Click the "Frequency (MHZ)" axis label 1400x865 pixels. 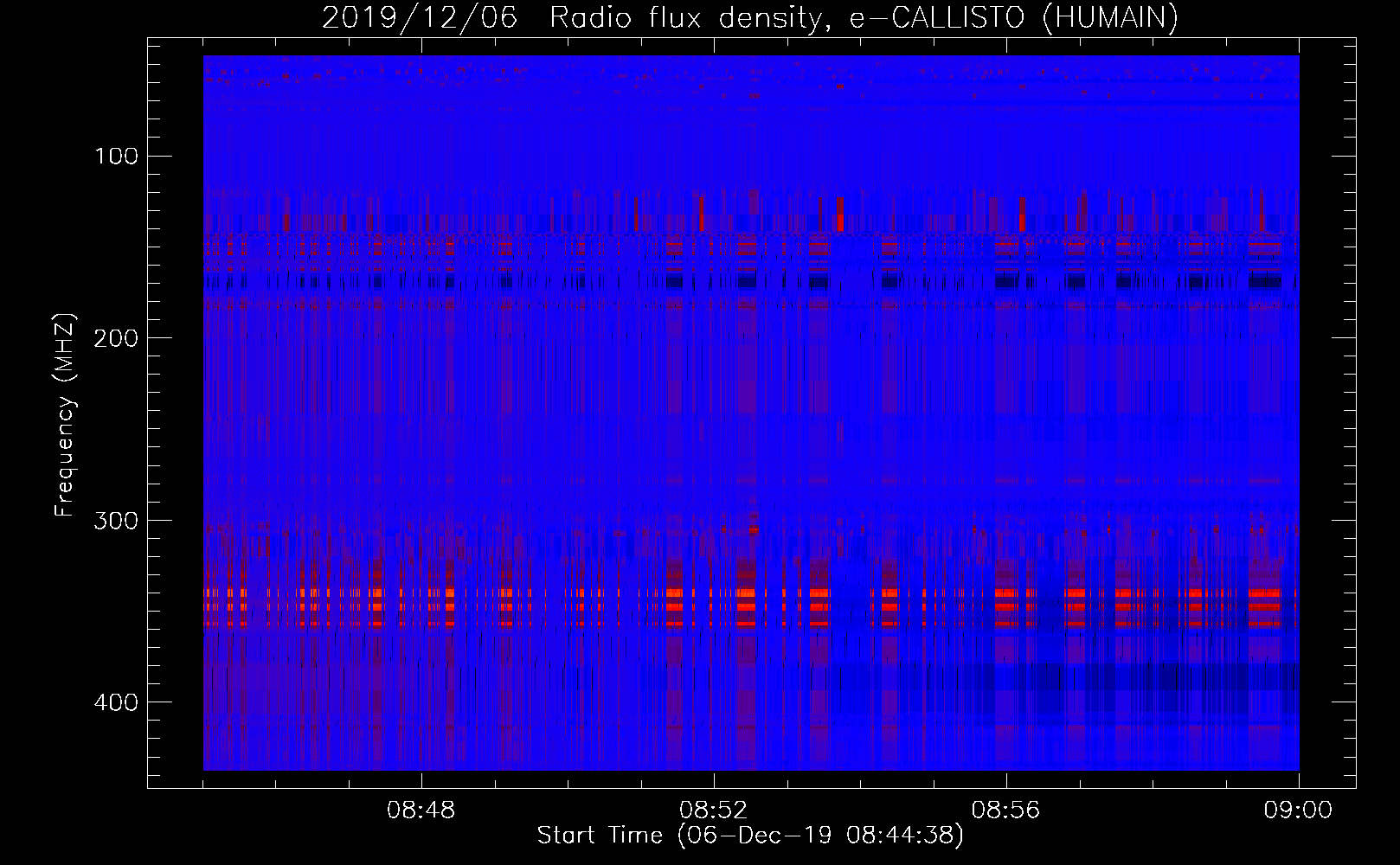[65, 414]
